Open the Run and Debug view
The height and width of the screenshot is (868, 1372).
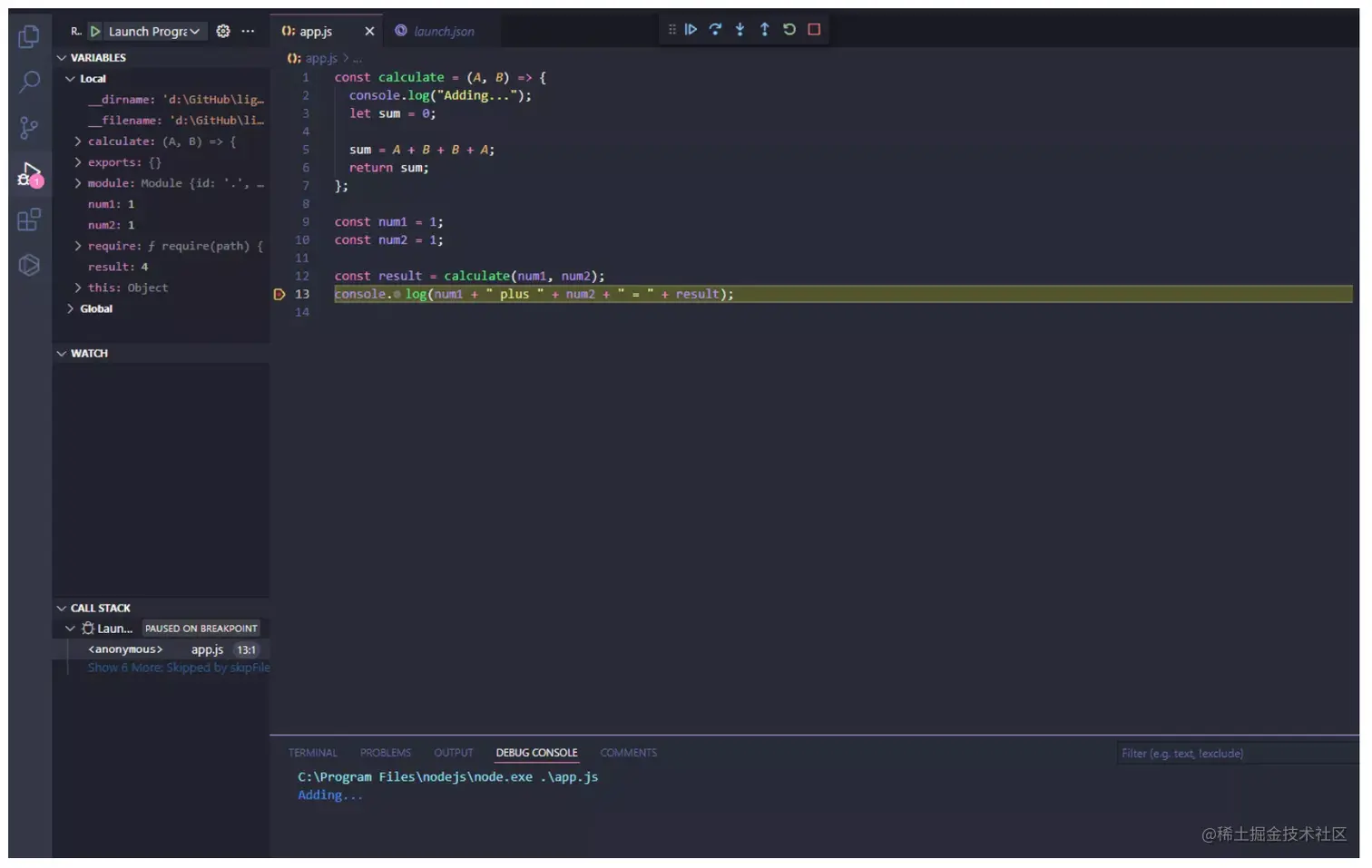click(x=29, y=174)
